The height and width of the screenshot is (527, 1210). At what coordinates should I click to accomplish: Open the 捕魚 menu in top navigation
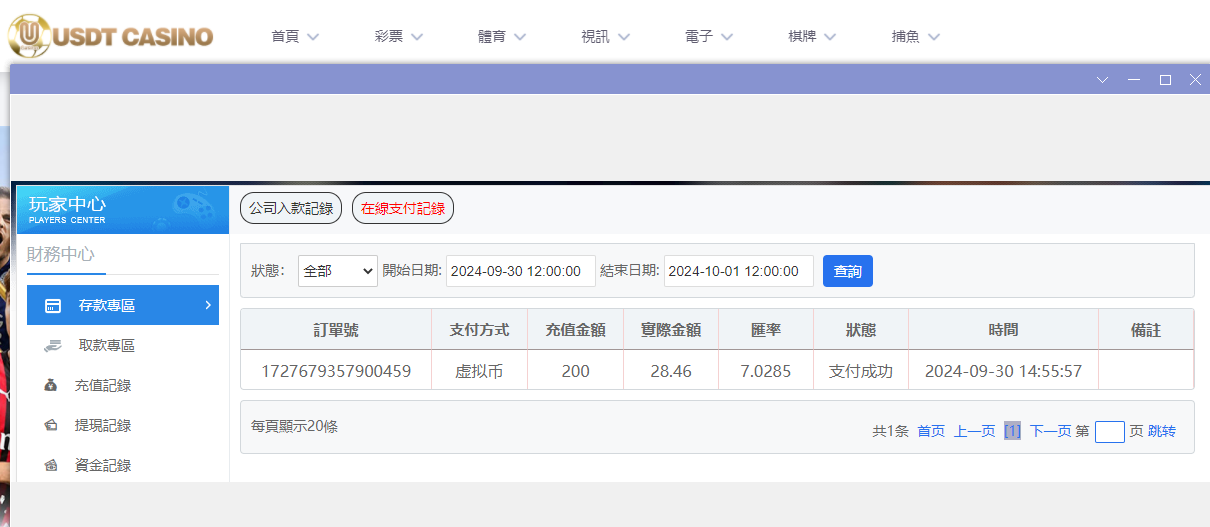tap(915, 37)
